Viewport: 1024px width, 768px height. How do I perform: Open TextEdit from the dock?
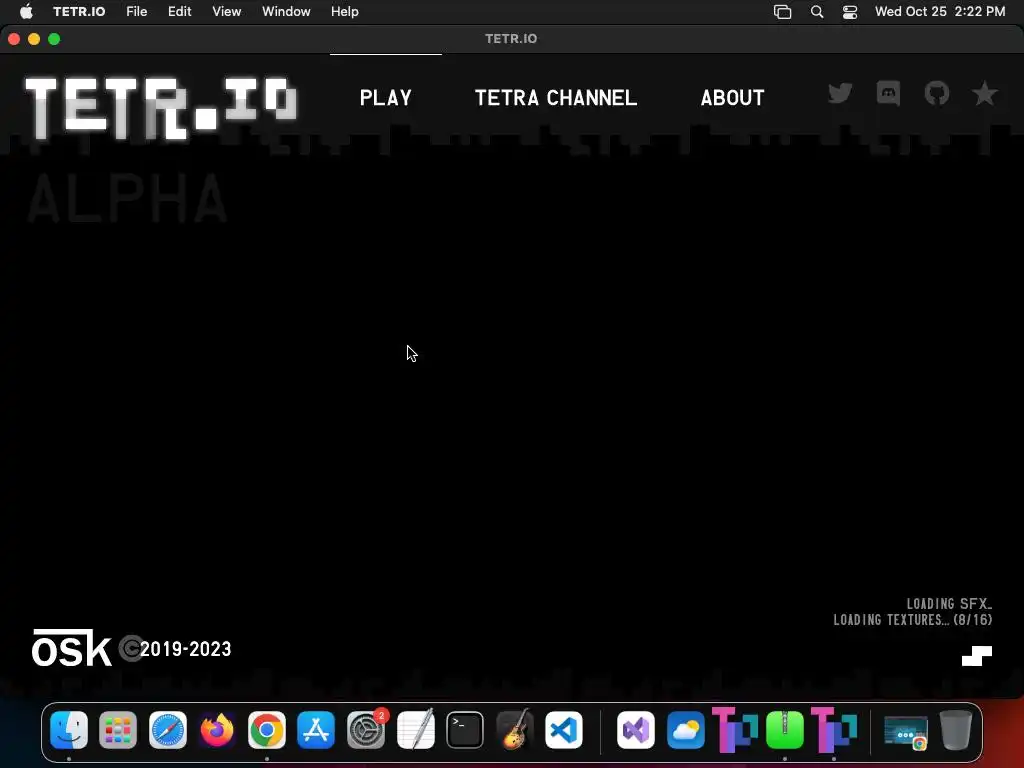click(x=415, y=730)
